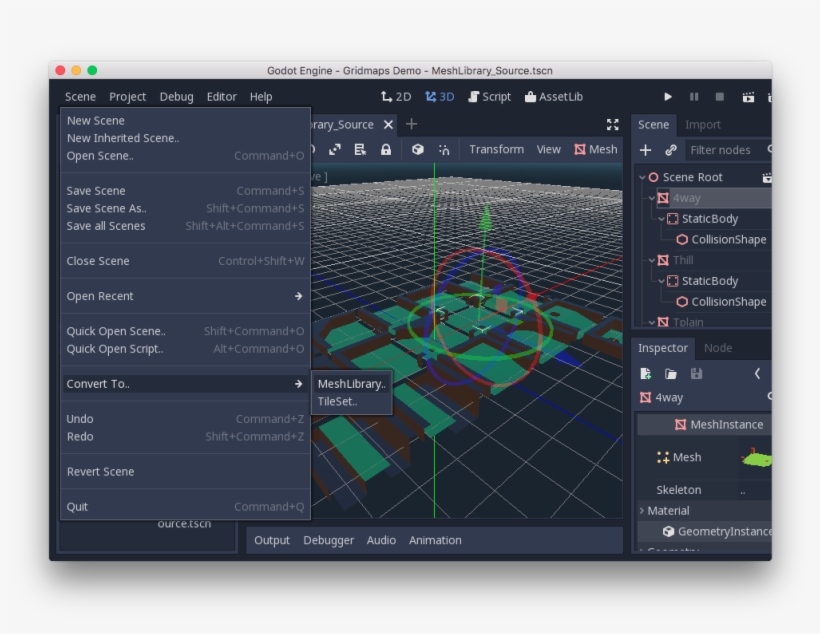Screen dimensions: 820x634
Task: Click the Mesh property preview thumbnail
Action: click(756, 459)
